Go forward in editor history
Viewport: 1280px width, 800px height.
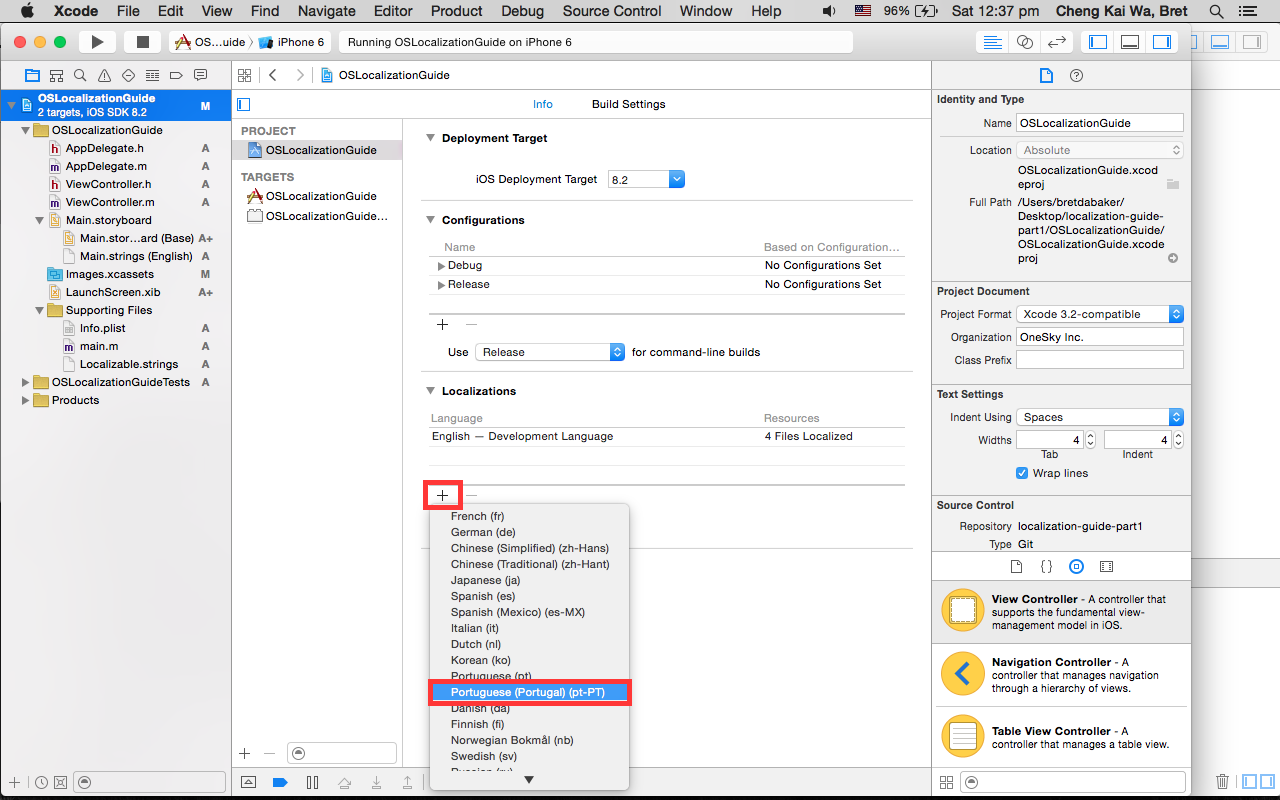299,75
